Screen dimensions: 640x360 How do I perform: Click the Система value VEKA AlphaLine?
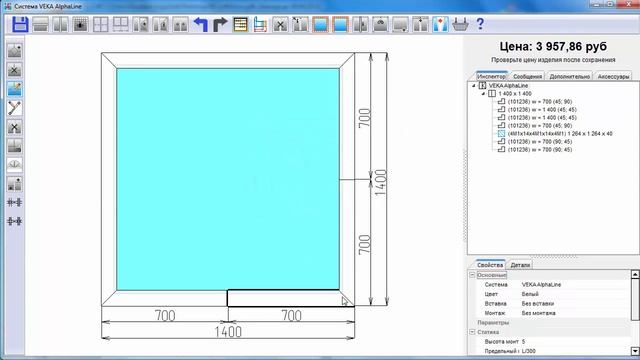[x=541, y=284]
